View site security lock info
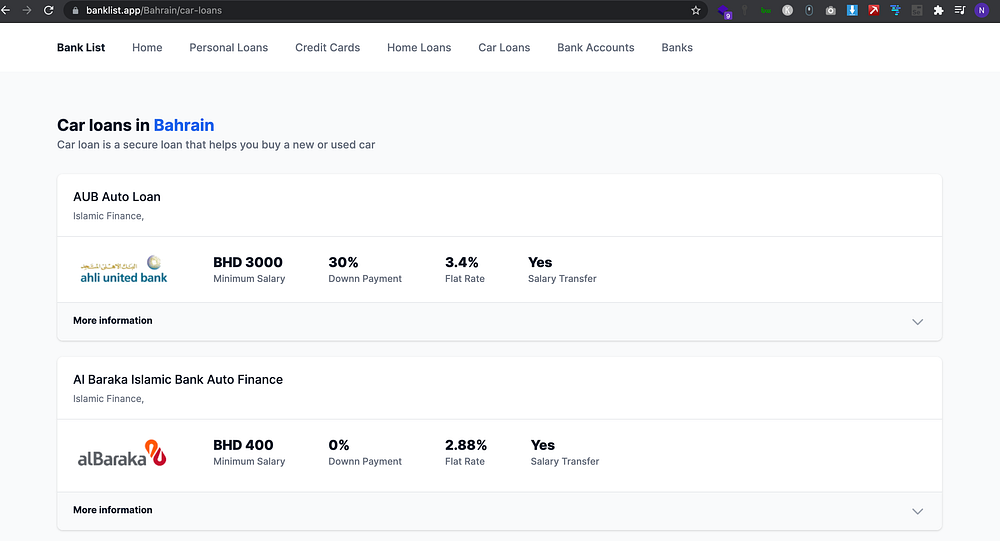 (73, 10)
